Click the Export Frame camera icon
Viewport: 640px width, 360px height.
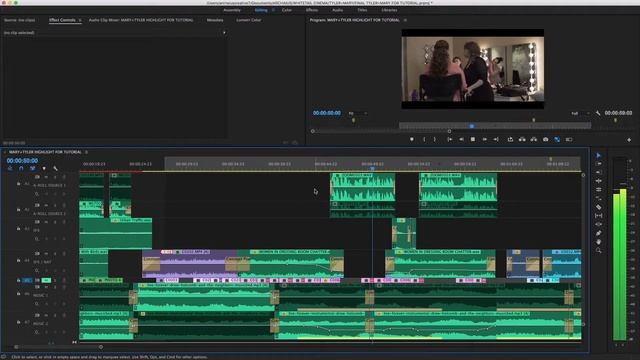pyautogui.click(x=545, y=140)
